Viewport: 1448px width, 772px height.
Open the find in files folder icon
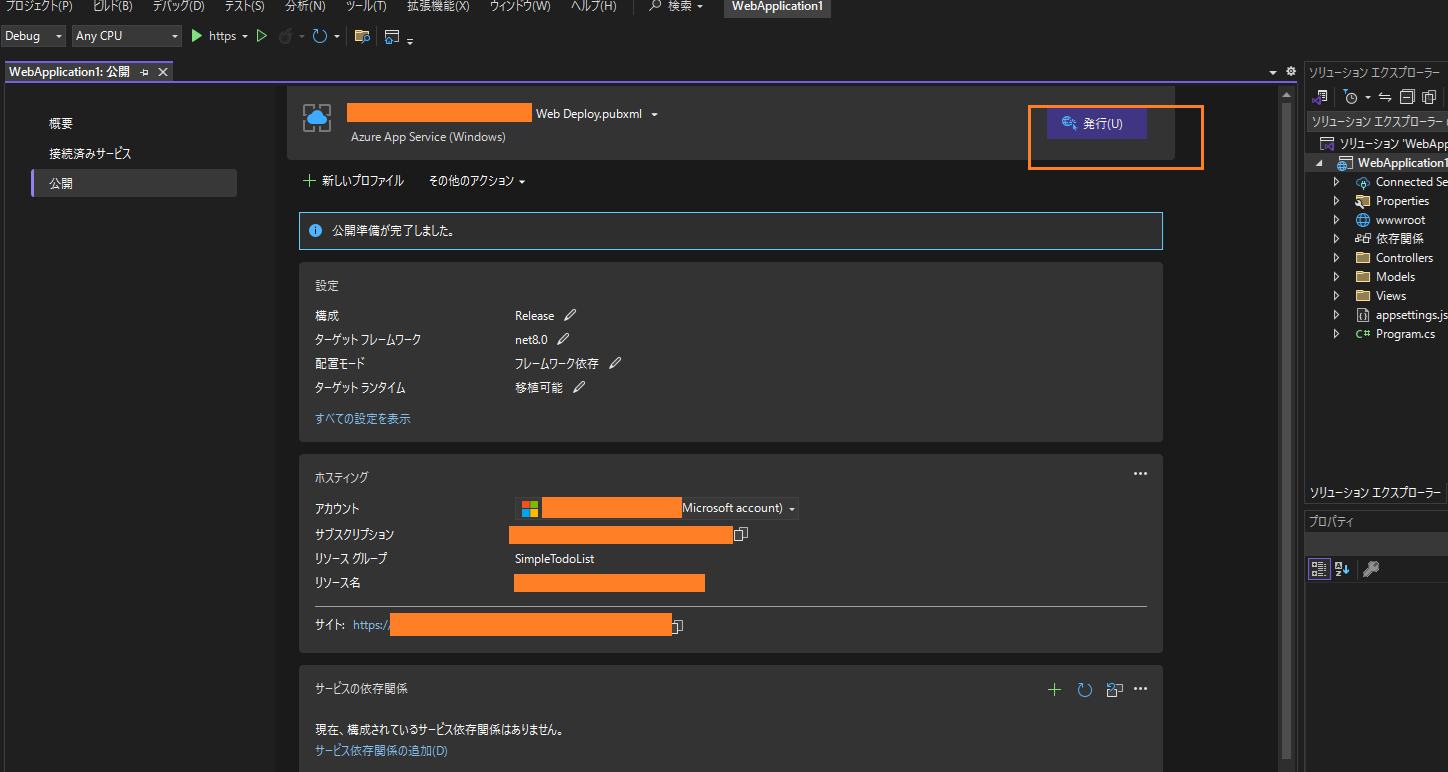click(362, 36)
